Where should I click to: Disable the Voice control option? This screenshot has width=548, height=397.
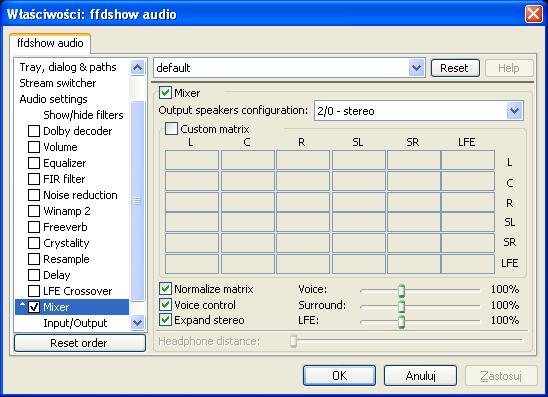tap(165, 305)
